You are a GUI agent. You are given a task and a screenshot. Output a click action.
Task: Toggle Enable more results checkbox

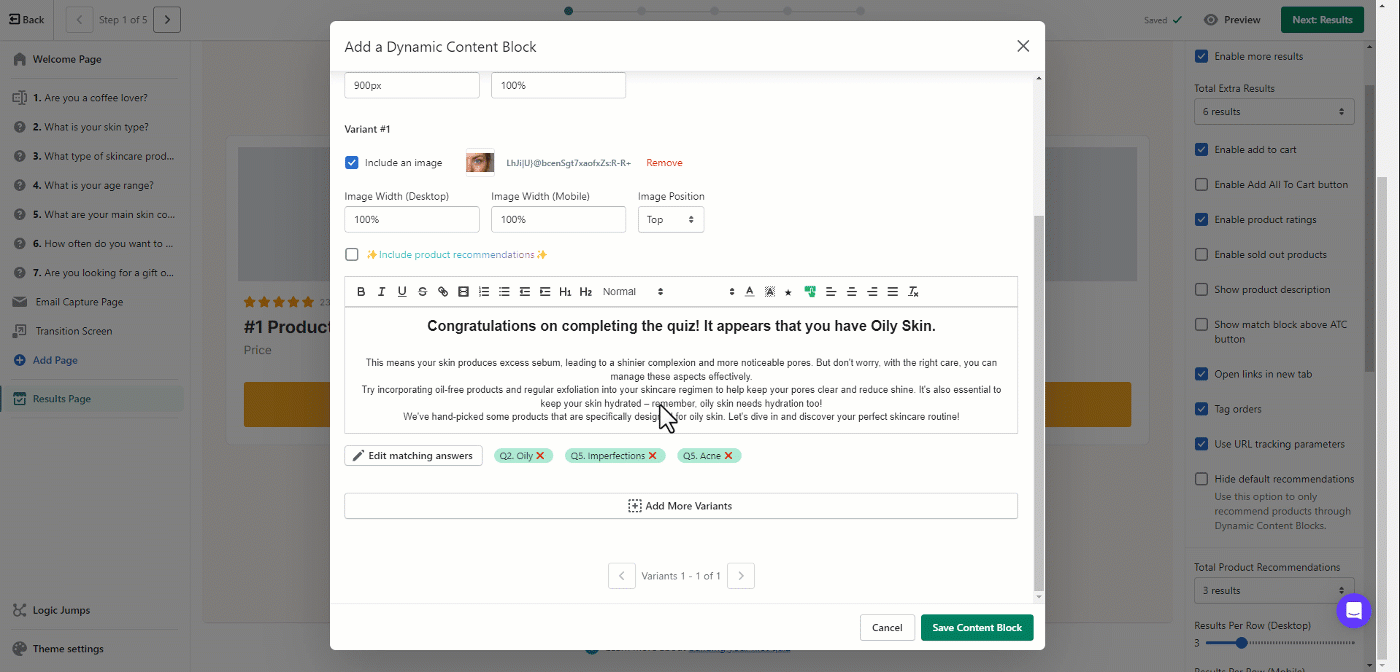pyautogui.click(x=1202, y=56)
